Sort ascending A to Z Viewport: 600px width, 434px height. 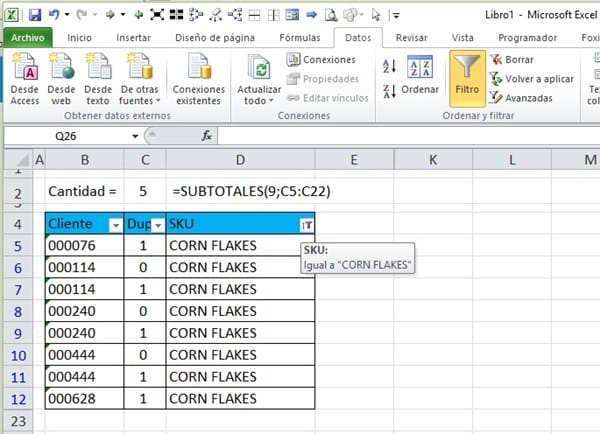[x=389, y=66]
